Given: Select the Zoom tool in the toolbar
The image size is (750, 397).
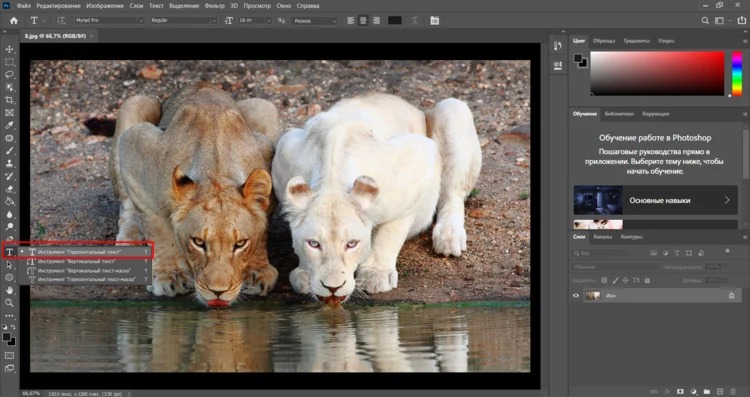Looking at the screenshot, I should 9,303.
